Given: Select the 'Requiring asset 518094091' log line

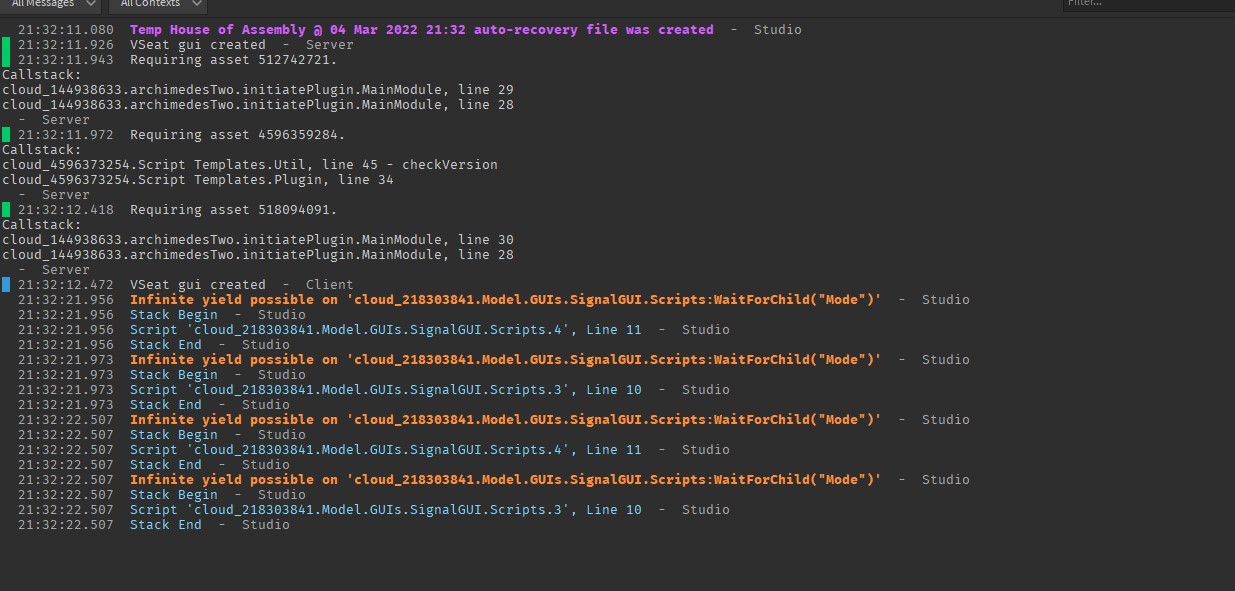Looking at the screenshot, I should (234, 210).
